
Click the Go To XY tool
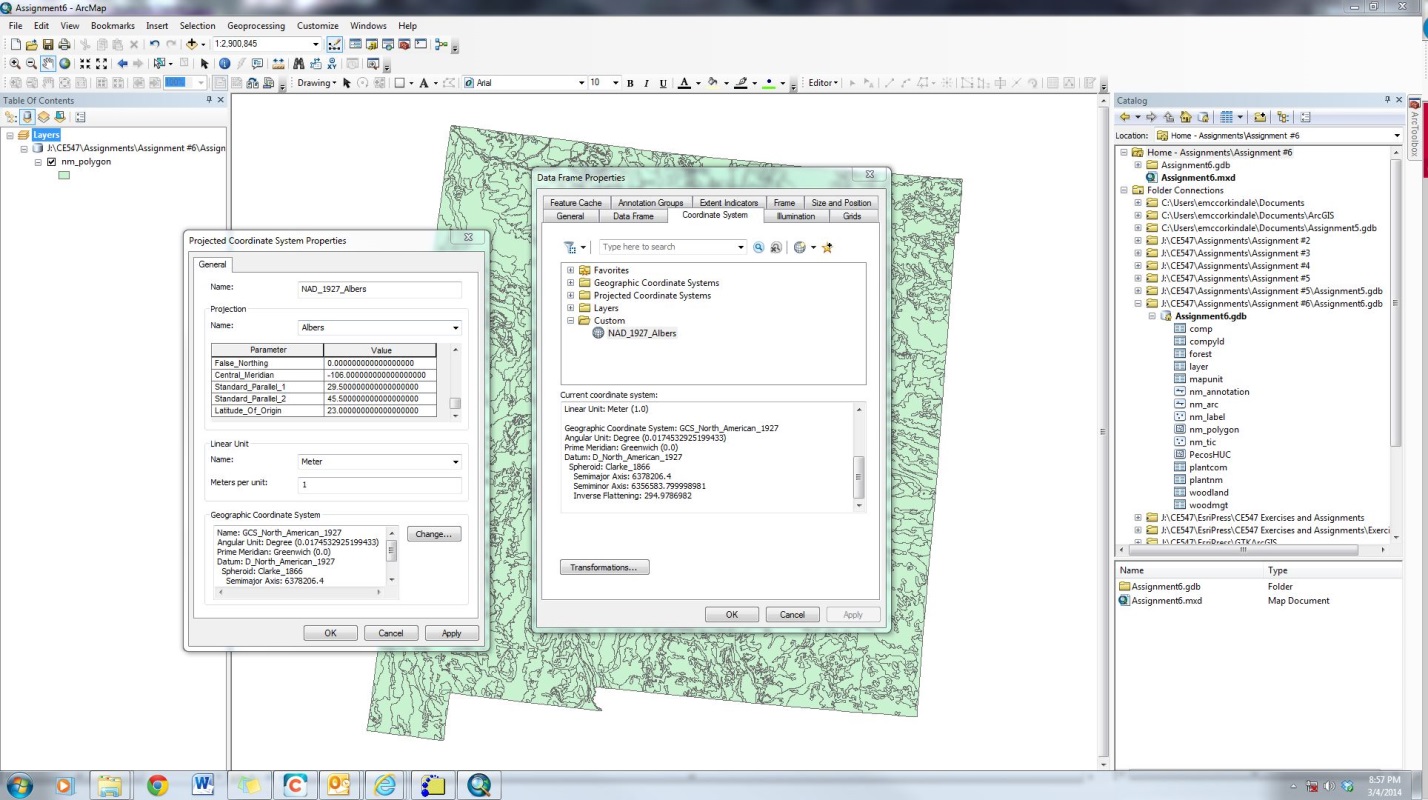[x=332, y=63]
